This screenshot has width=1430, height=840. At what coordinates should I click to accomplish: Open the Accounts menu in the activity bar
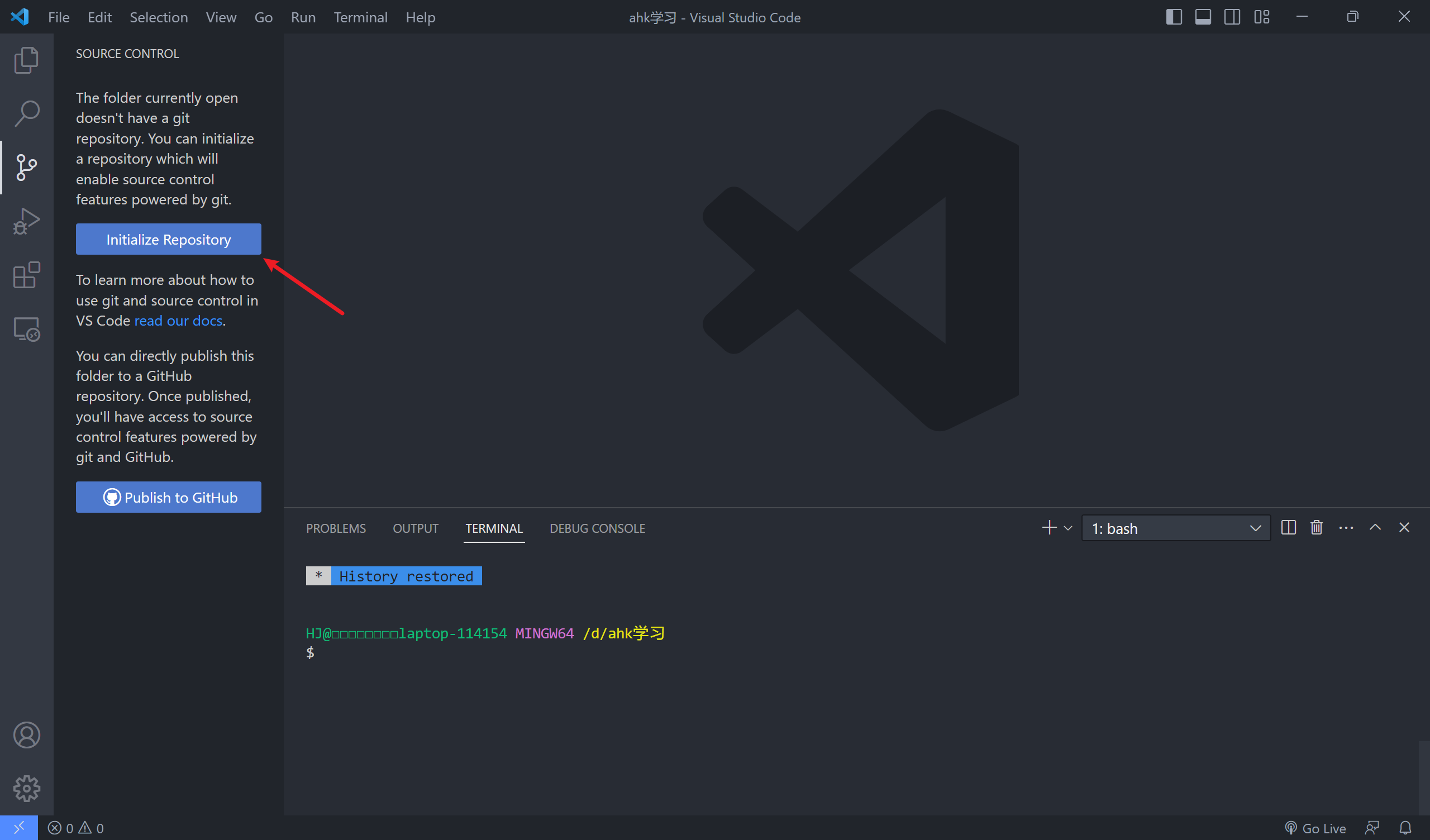tap(26, 734)
